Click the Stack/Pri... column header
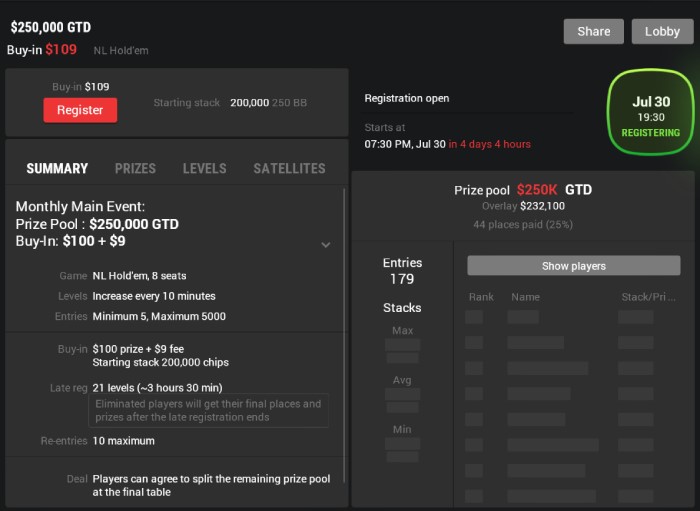 click(648, 297)
